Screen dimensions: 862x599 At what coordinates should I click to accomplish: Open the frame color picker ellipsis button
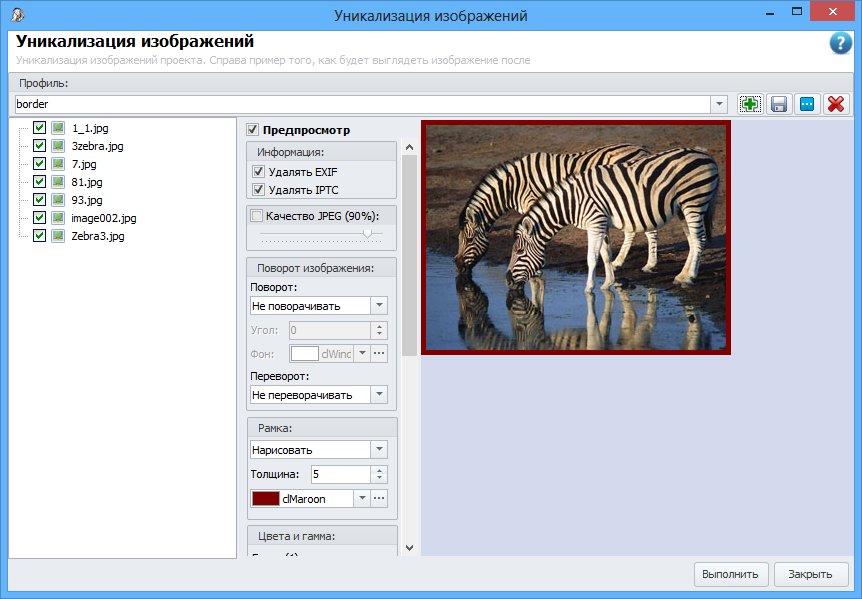[x=379, y=498]
